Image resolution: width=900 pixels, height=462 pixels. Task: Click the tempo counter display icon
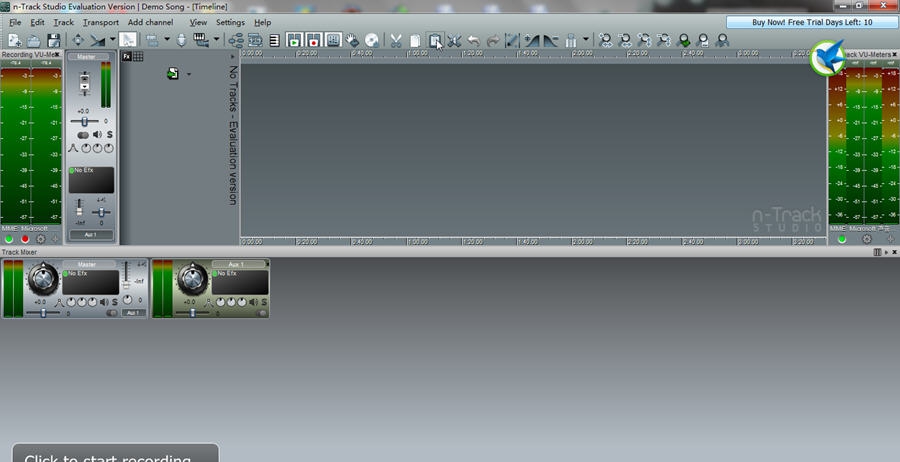(x=255, y=40)
